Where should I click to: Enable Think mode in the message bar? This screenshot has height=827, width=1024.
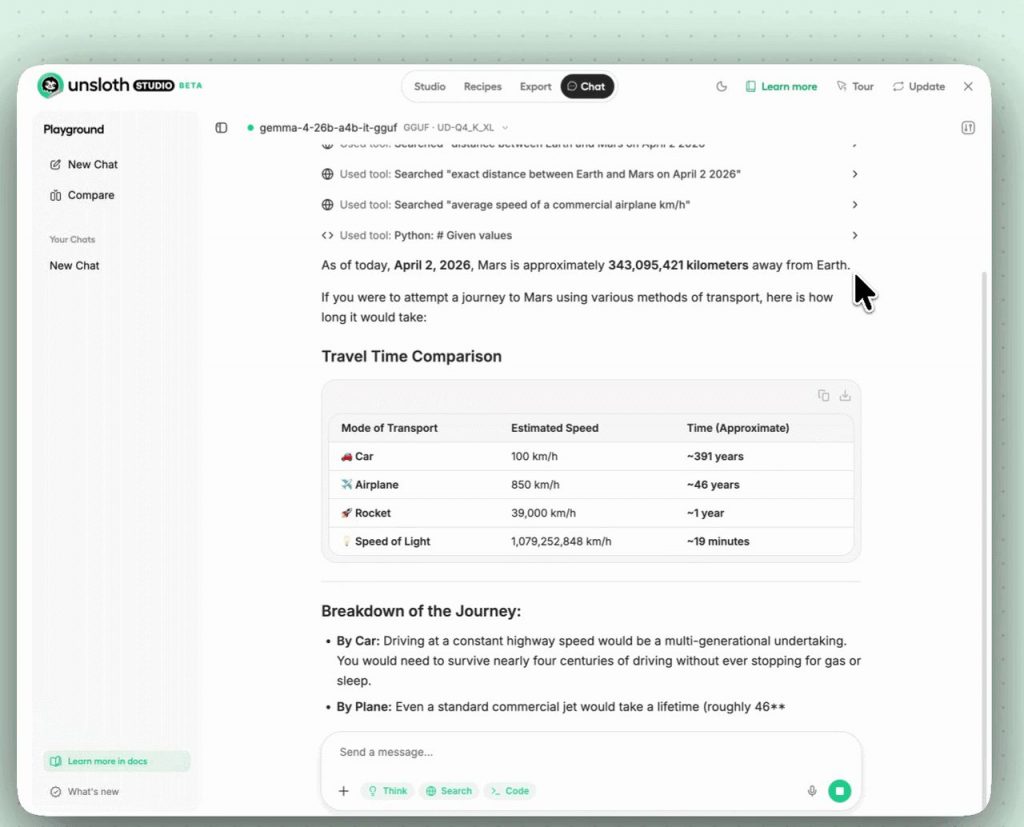pos(387,790)
